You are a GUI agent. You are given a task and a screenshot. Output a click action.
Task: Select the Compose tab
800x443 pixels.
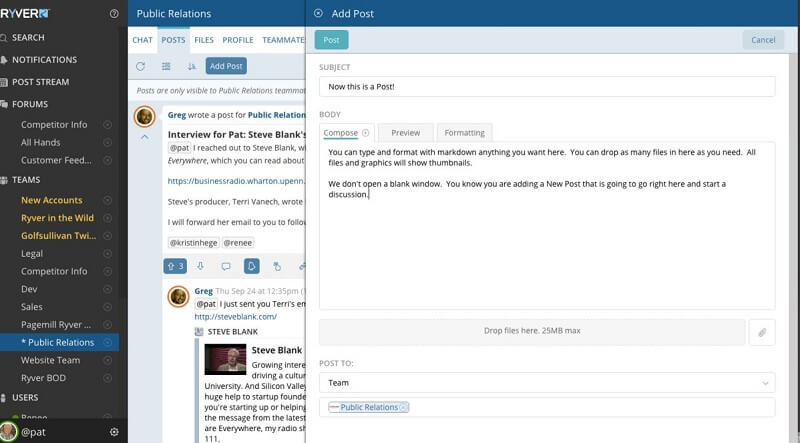[x=340, y=133]
